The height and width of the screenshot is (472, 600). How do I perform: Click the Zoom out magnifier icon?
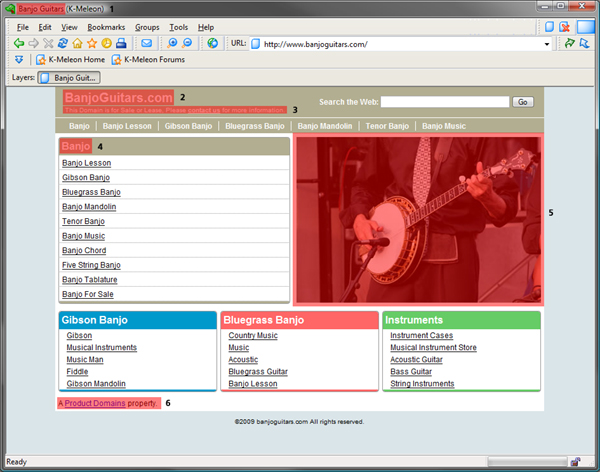pos(187,43)
